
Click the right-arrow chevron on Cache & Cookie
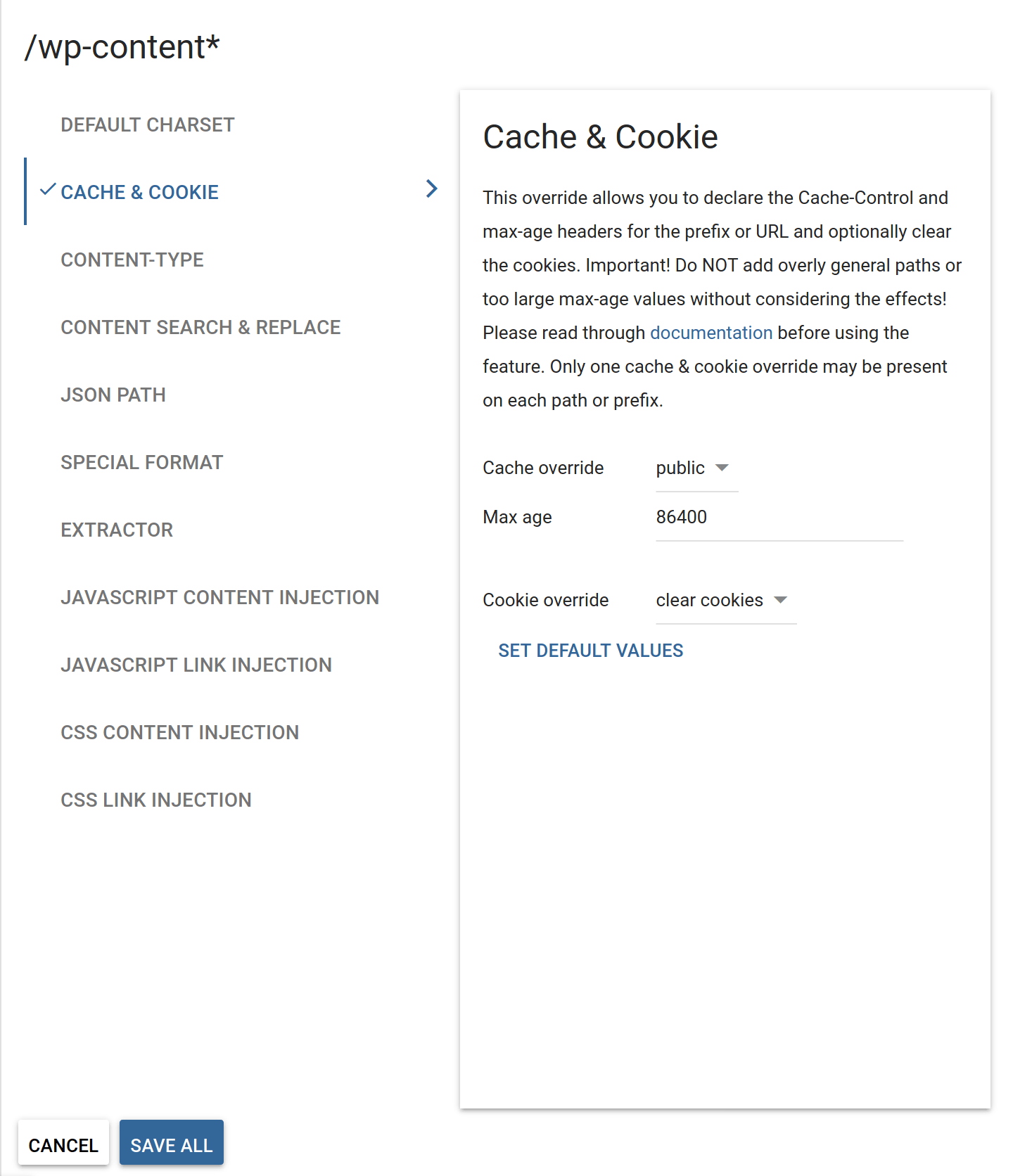pyautogui.click(x=431, y=189)
